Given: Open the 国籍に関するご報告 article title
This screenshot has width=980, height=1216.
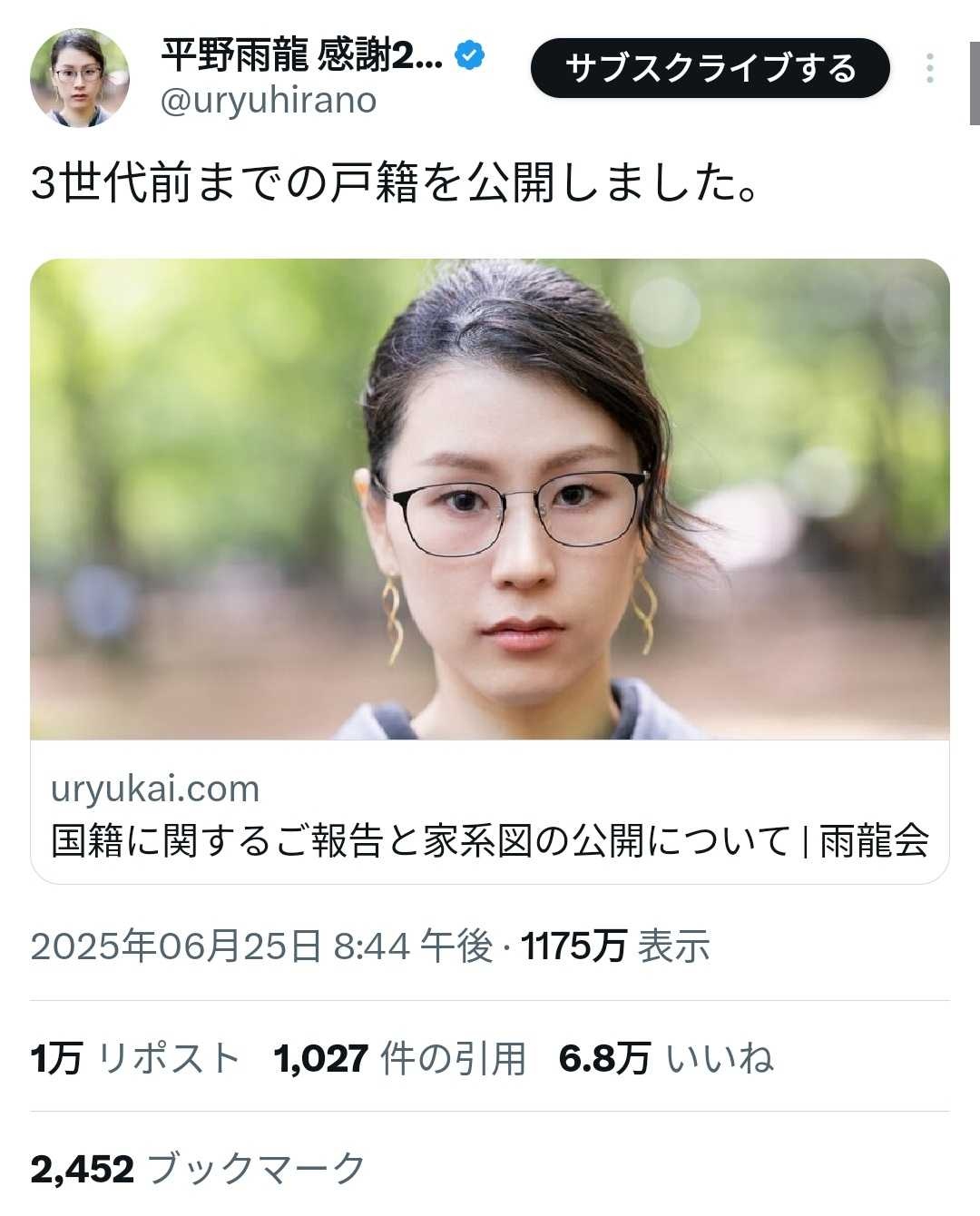Looking at the screenshot, I should tap(490, 840).
